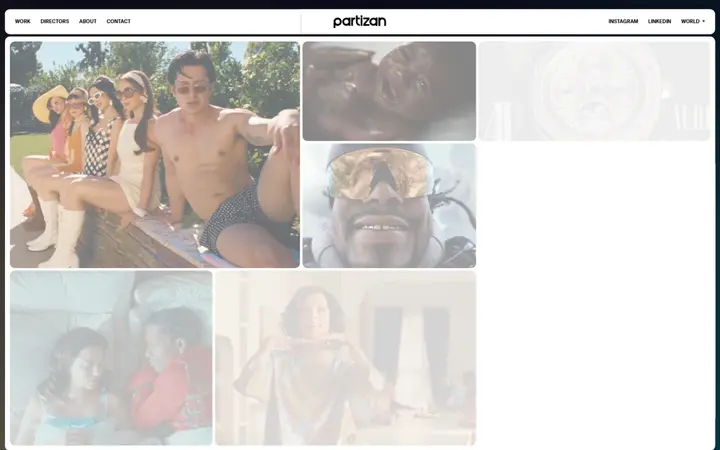Open the thumbnail of man with gold visor
720x450 pixels.
pyautogui.click(x=389, y=206)
